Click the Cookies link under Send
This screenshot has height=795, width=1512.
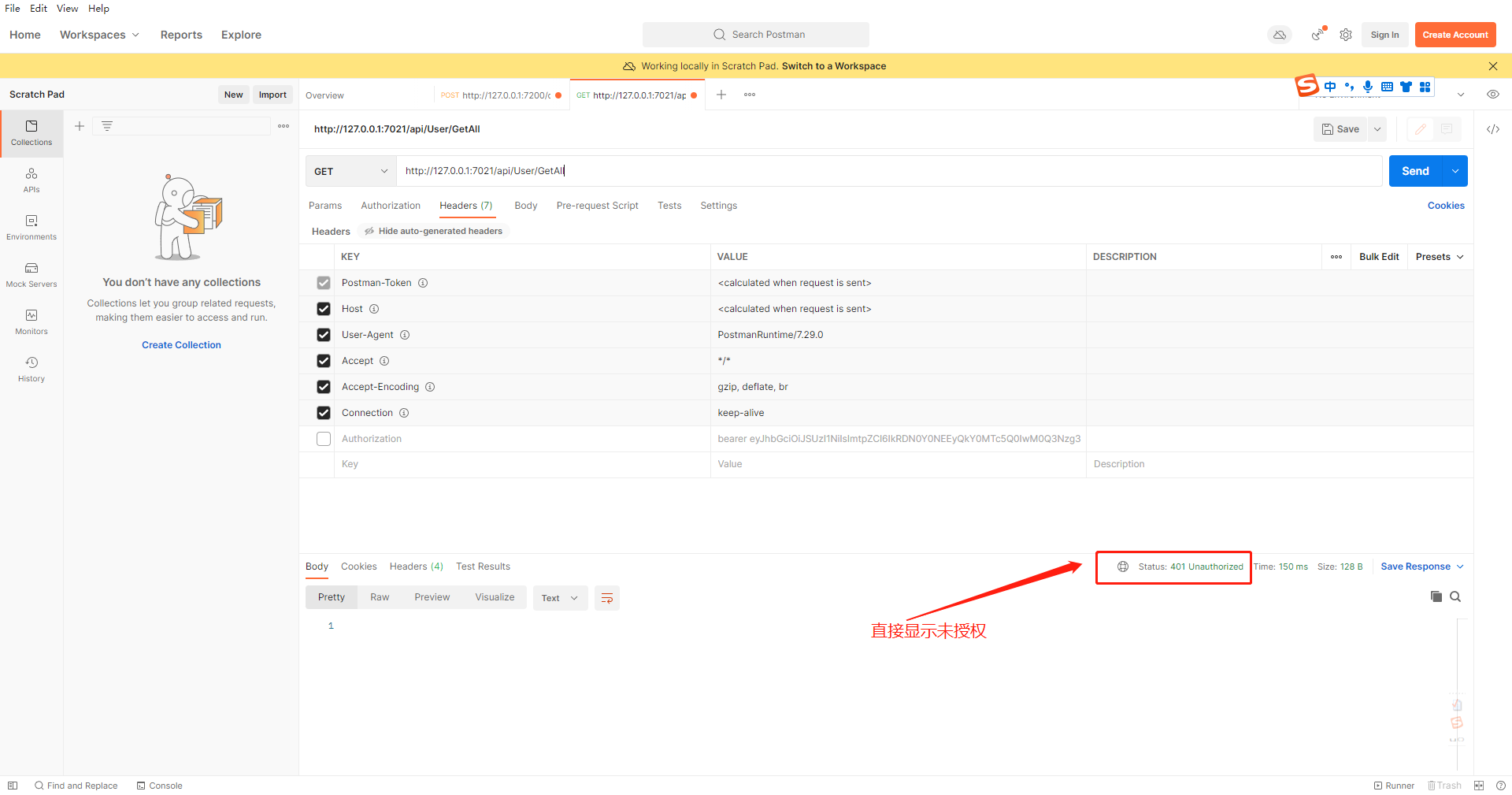(x=1446, y=206)
